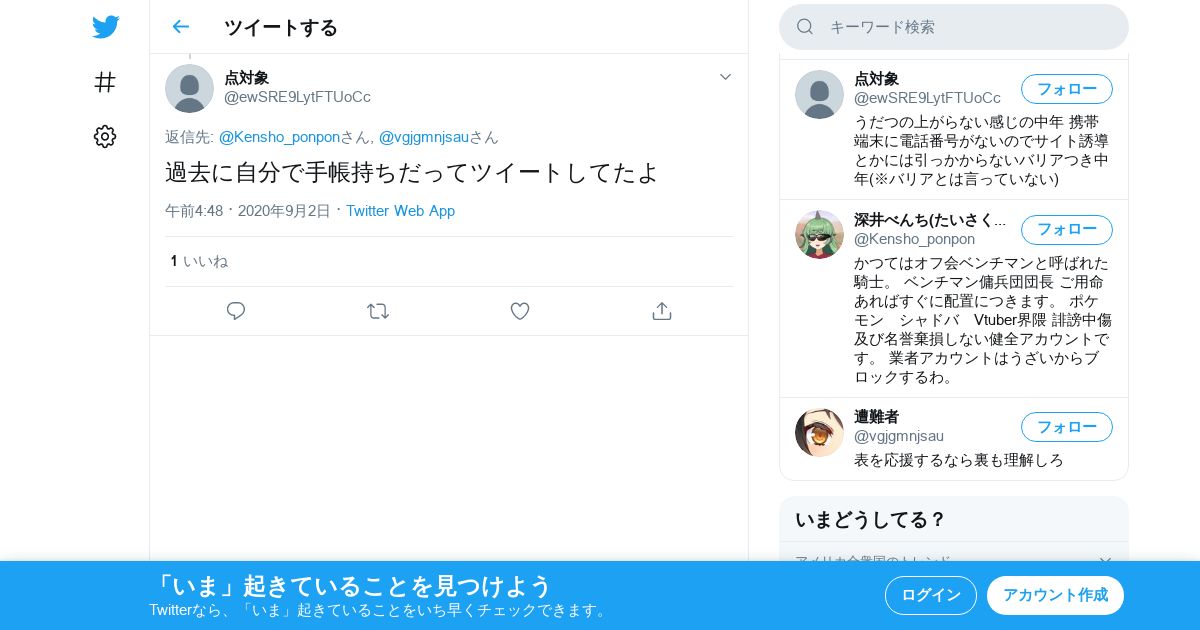The height and width of the screenshot is (630, 1200).
Task: Go back using the left arrow
Action: coord(180,27)
